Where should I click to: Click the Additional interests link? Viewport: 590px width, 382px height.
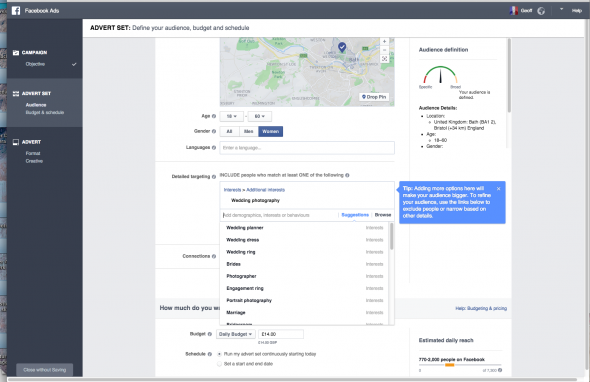pyautogui.click(x=265, y=190)
